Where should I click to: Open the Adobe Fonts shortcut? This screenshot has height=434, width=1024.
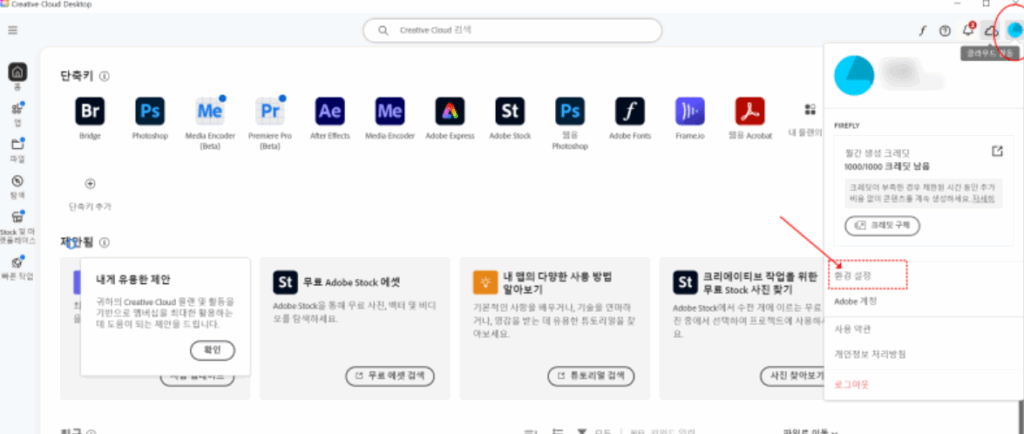630,111
